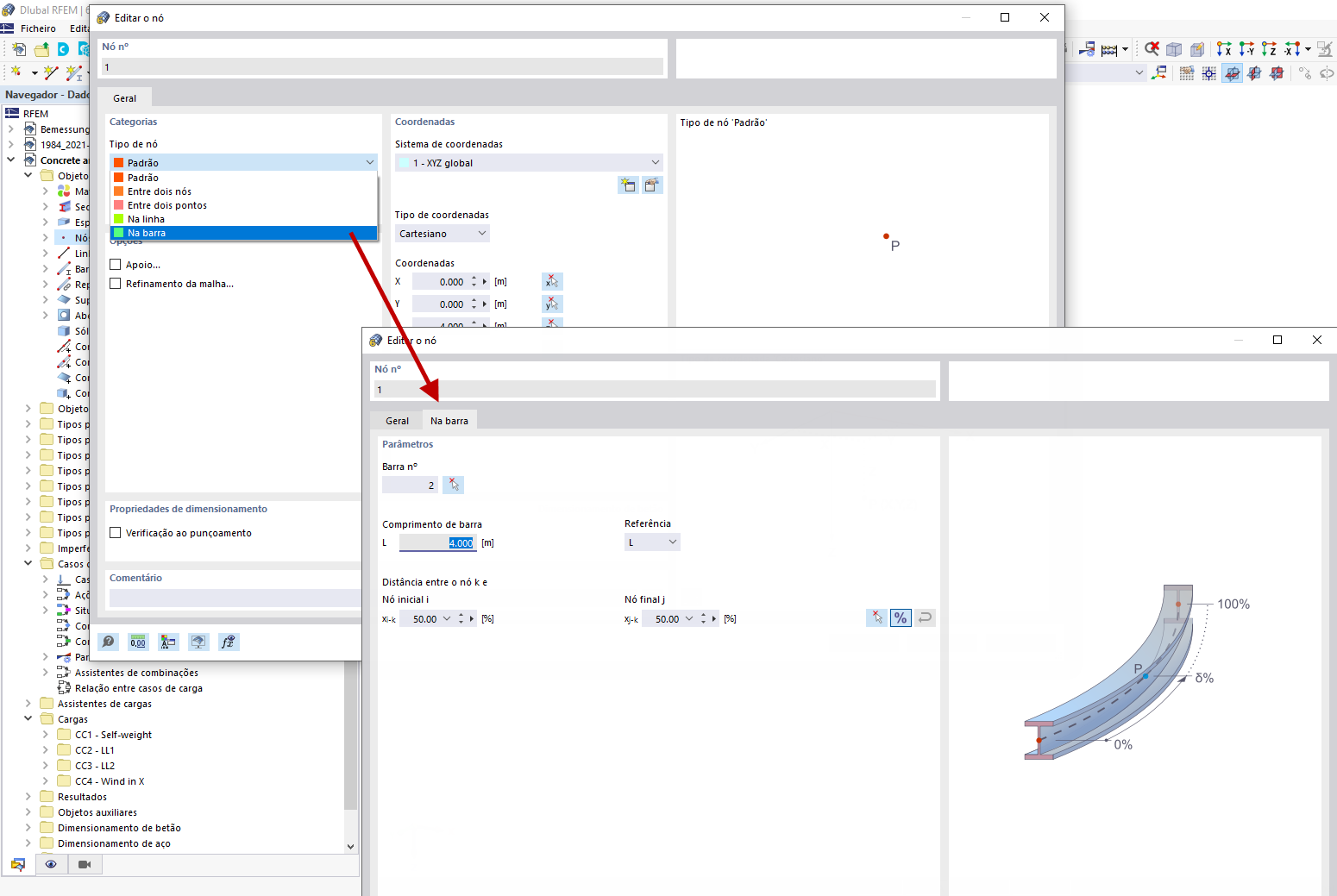Click the cube with pencil icon

tap(1196, 49)
